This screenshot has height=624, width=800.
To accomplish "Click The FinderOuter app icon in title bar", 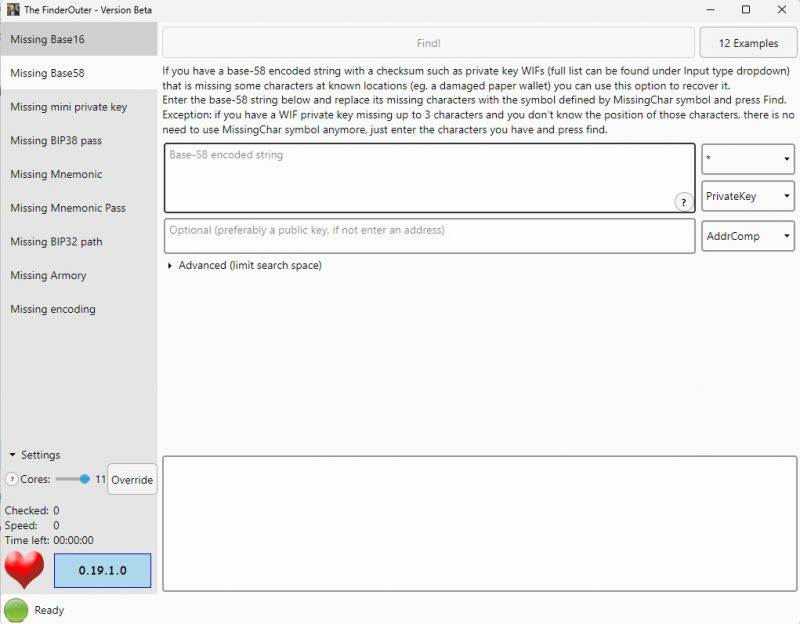I will point(12,9).
